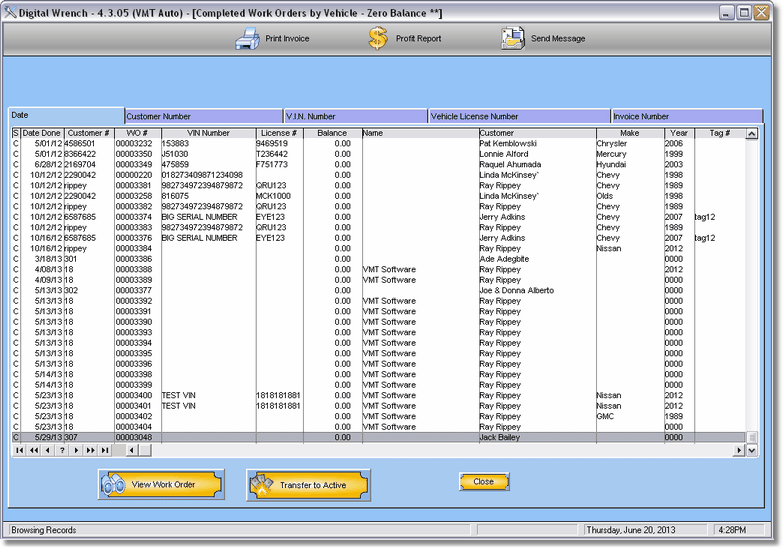Screen dimensions: 783x549
Task: Click the yellow Close button
Action: coord(484,482)
